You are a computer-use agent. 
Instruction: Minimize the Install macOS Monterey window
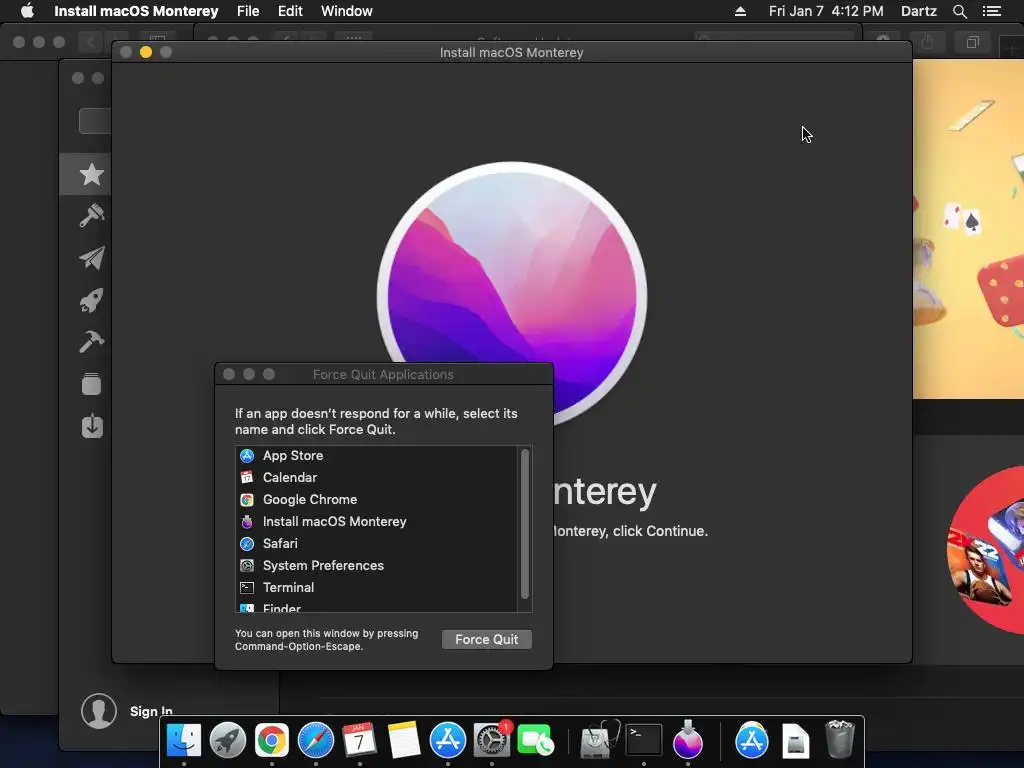[146, 52]
